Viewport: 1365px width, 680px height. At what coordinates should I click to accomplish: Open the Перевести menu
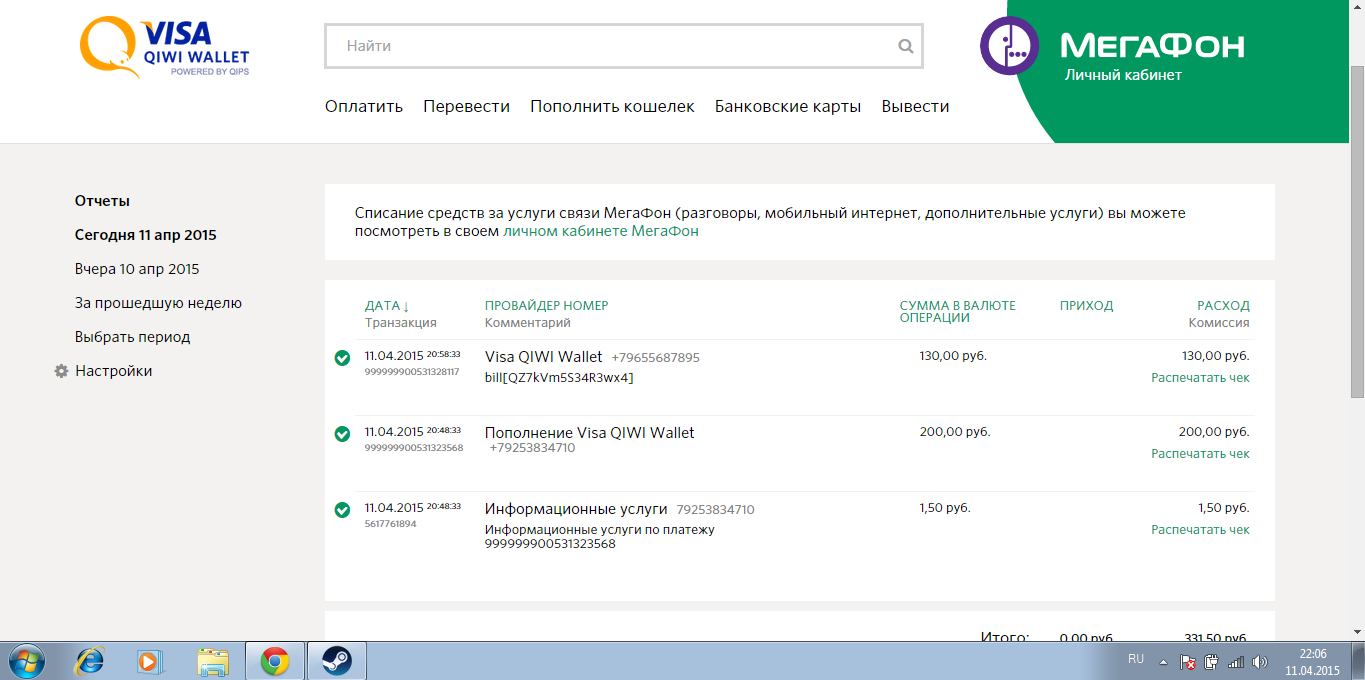pyautogui.click(x=466, y=107)
